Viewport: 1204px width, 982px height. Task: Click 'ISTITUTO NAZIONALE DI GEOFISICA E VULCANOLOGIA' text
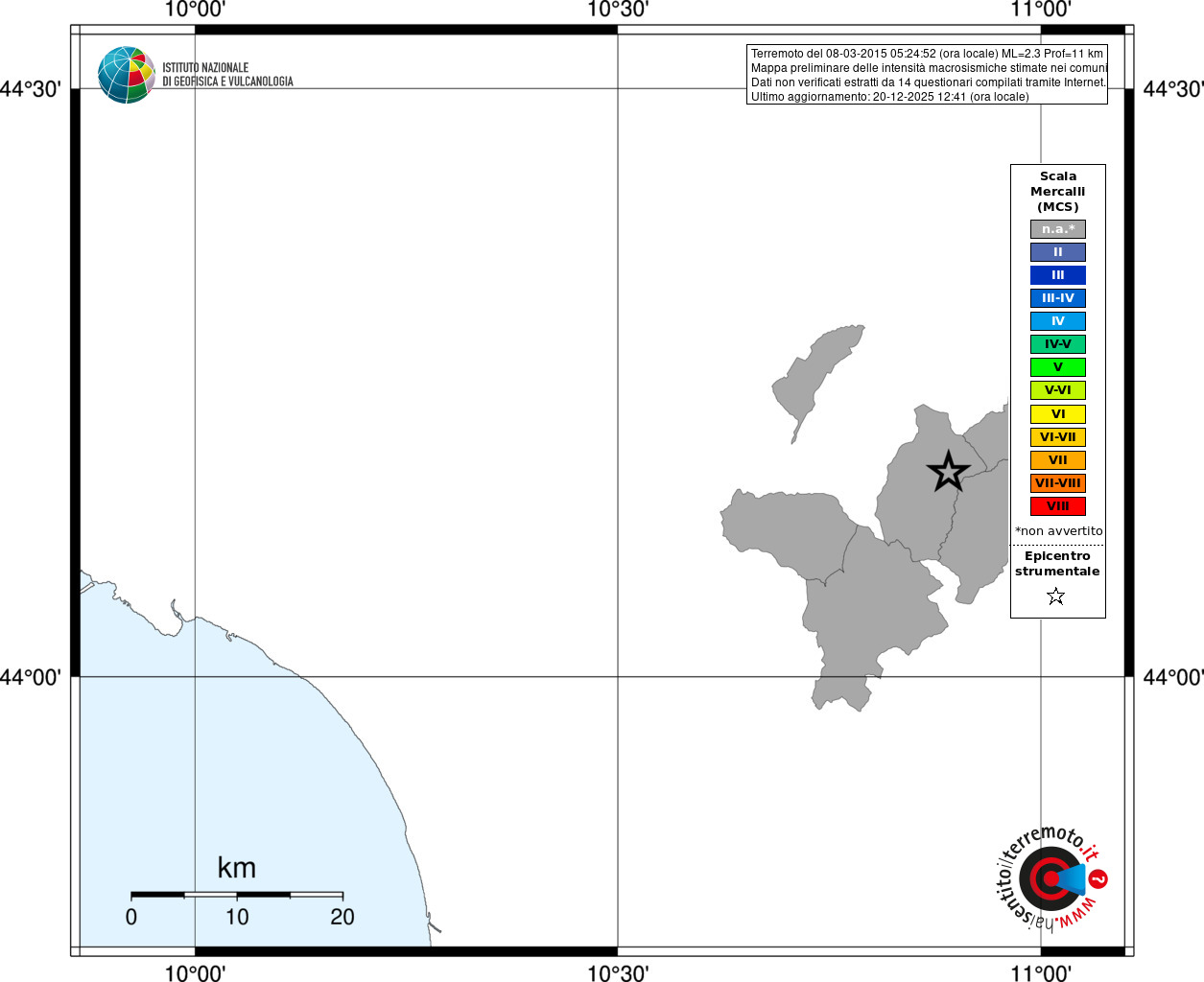pos(227,75)
